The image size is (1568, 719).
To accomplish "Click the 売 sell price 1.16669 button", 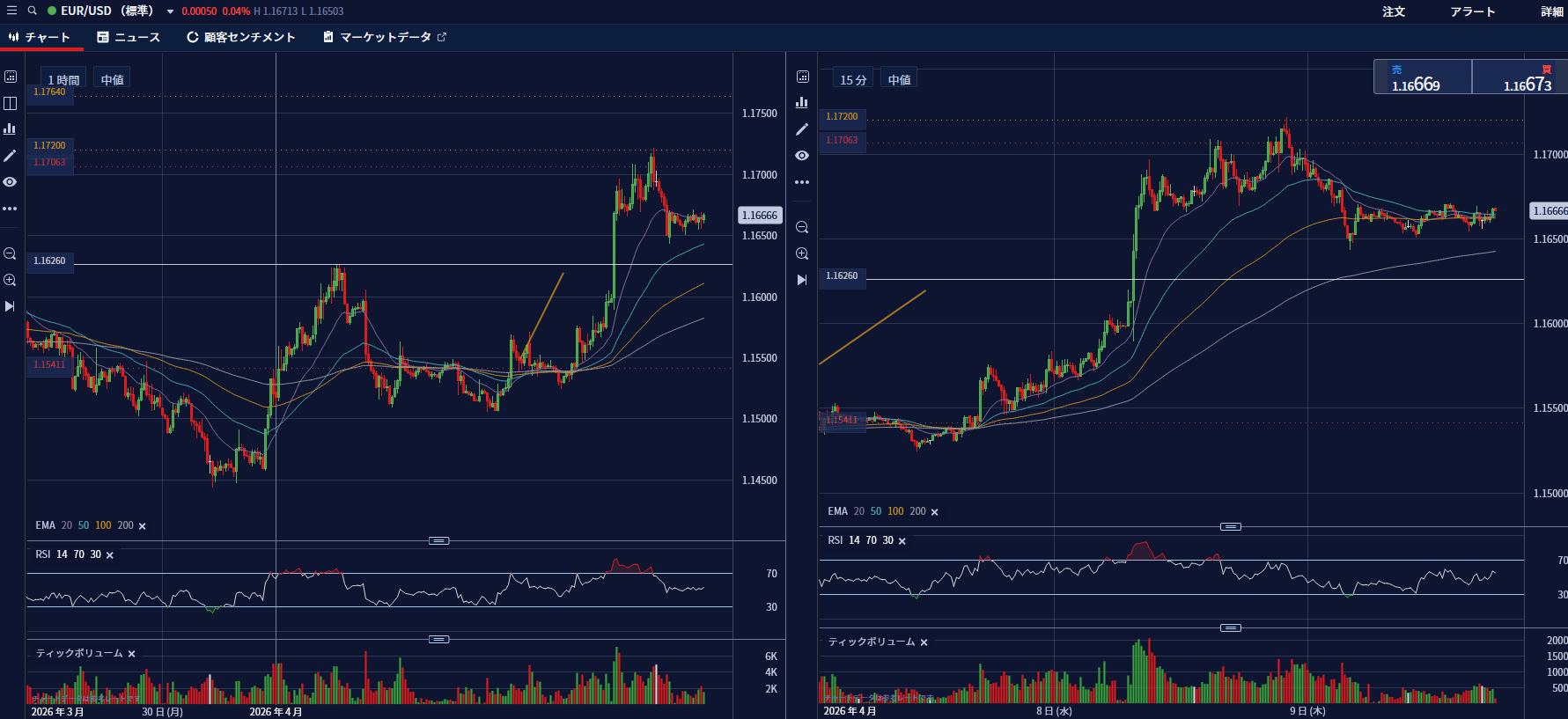I will [x=1423, y=77].
